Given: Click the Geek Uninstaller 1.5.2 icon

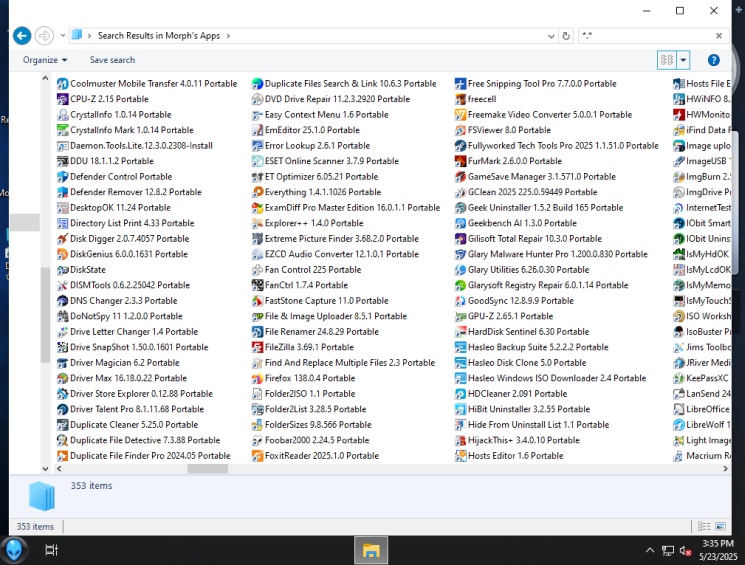Looking at the screenshot, I should [460, 208].
